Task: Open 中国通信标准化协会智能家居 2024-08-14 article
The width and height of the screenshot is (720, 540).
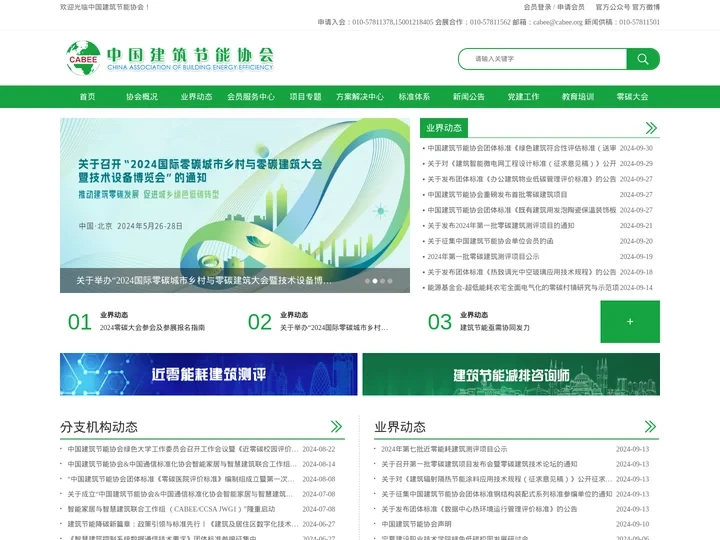Action: (182, 464)
